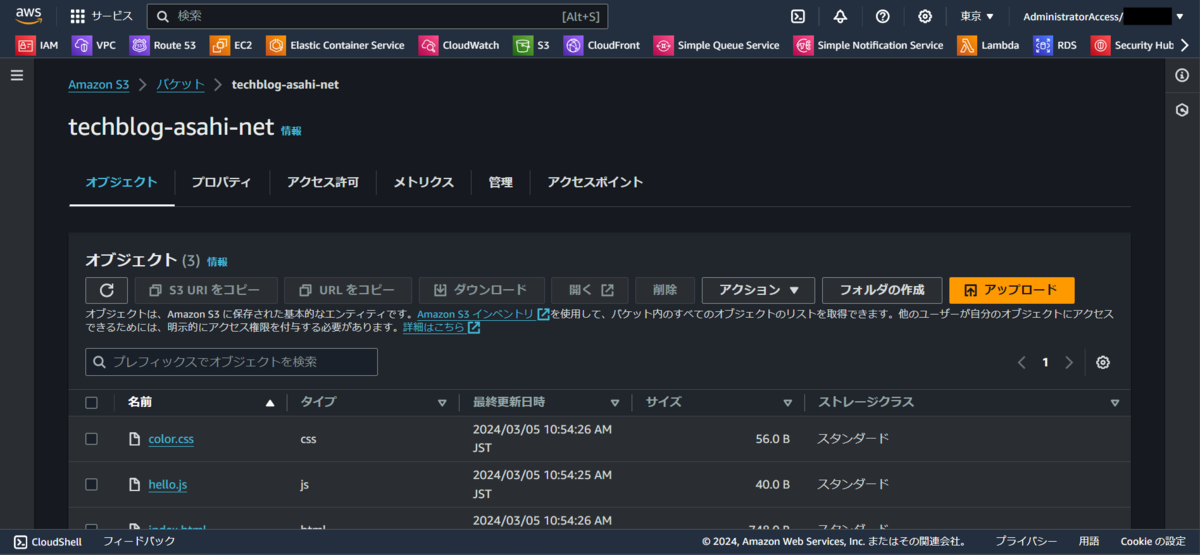This screenshot has height=555, width=1200.
Task: Open 詳細はこちら learn more link
Action: click(x=441, y=327)
